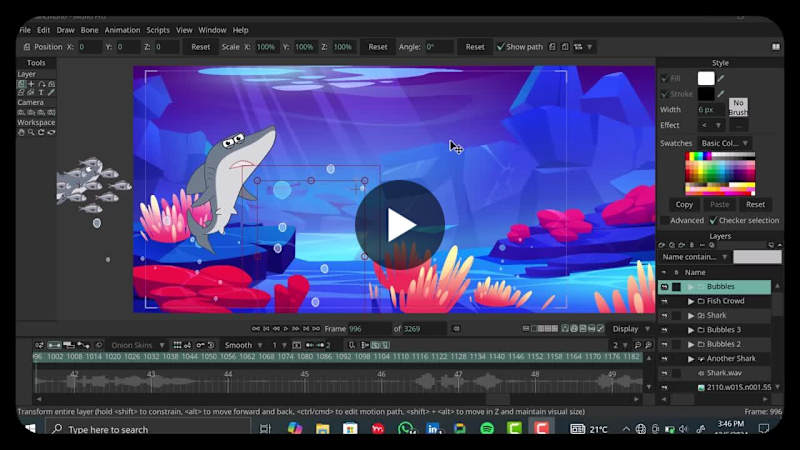Select the Rotate Workspace tool
This screenshot has width=800, height=450.
tap(41, 133)
